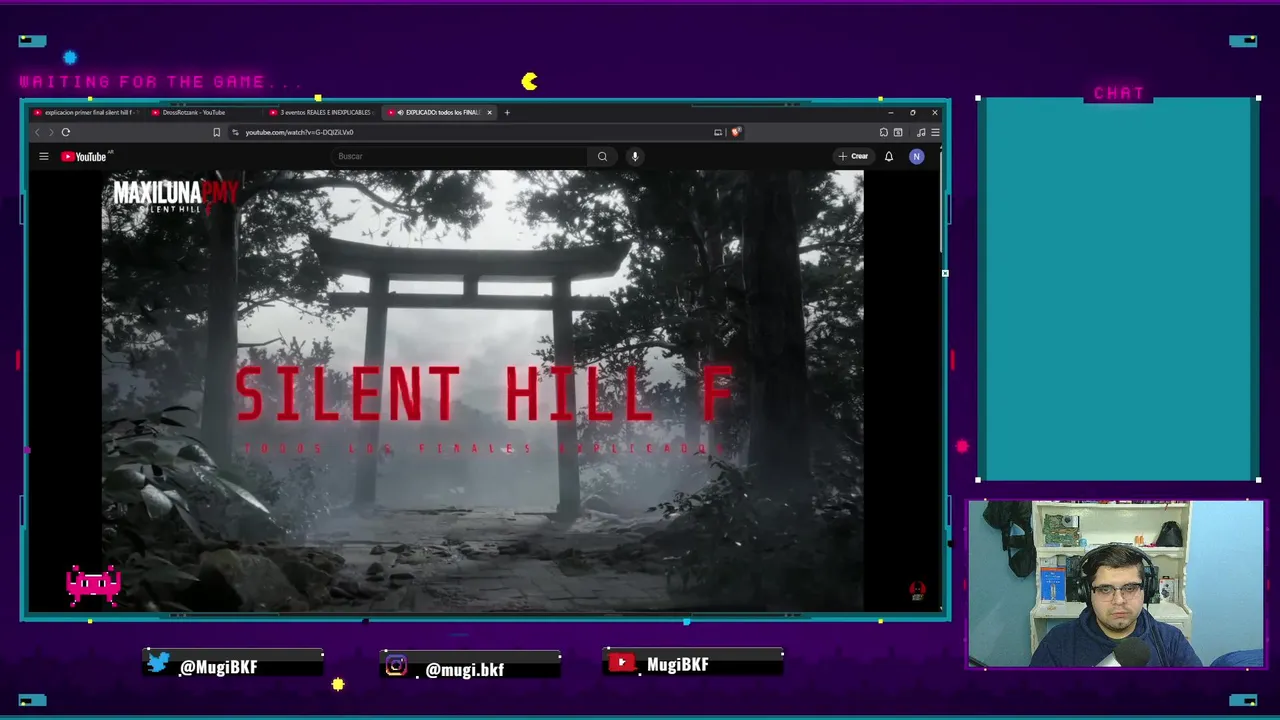Click the youtube.com address bar URL
1280x720 pixels.
299,132
